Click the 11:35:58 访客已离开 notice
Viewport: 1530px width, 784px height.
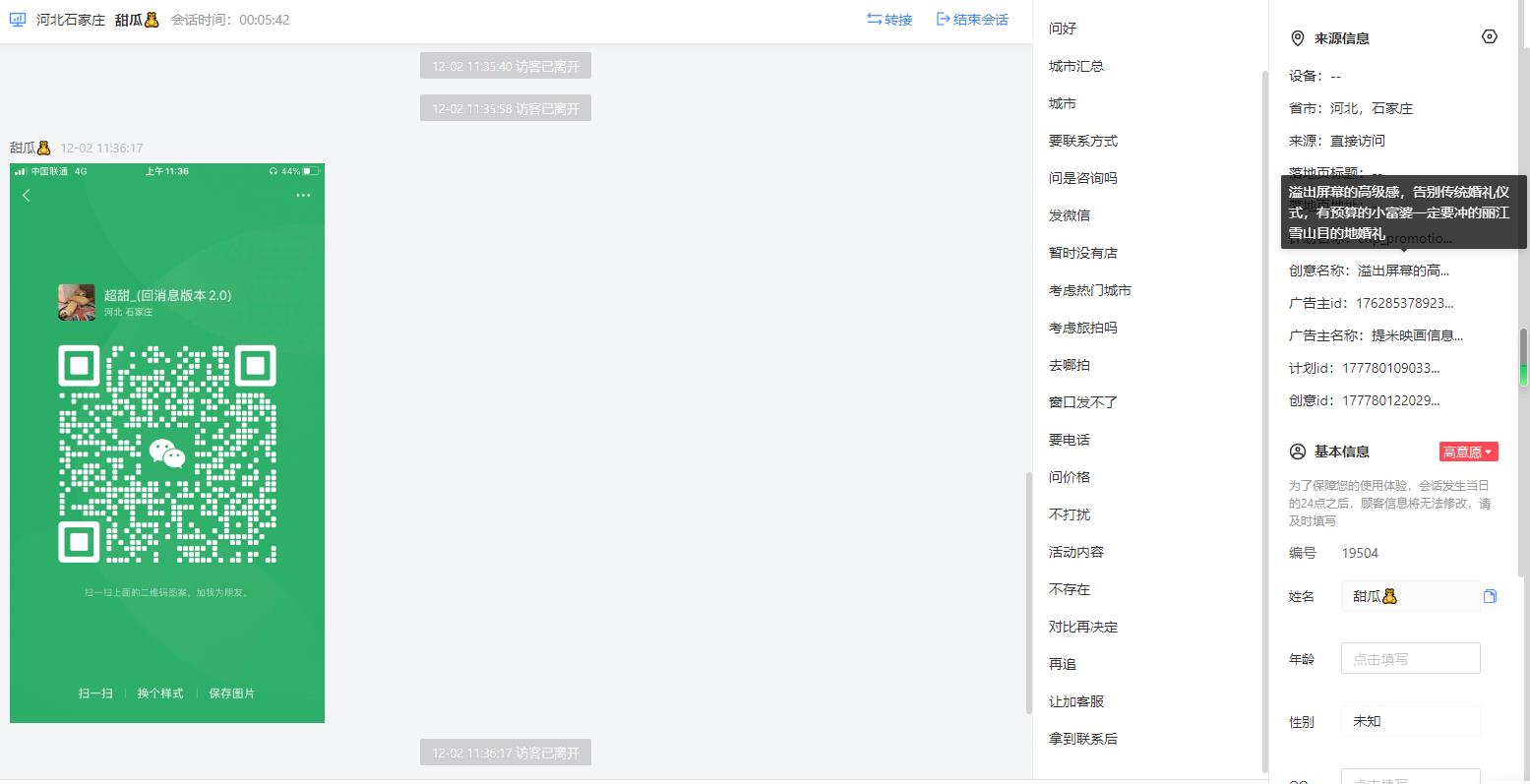click(x=506, y=108)
